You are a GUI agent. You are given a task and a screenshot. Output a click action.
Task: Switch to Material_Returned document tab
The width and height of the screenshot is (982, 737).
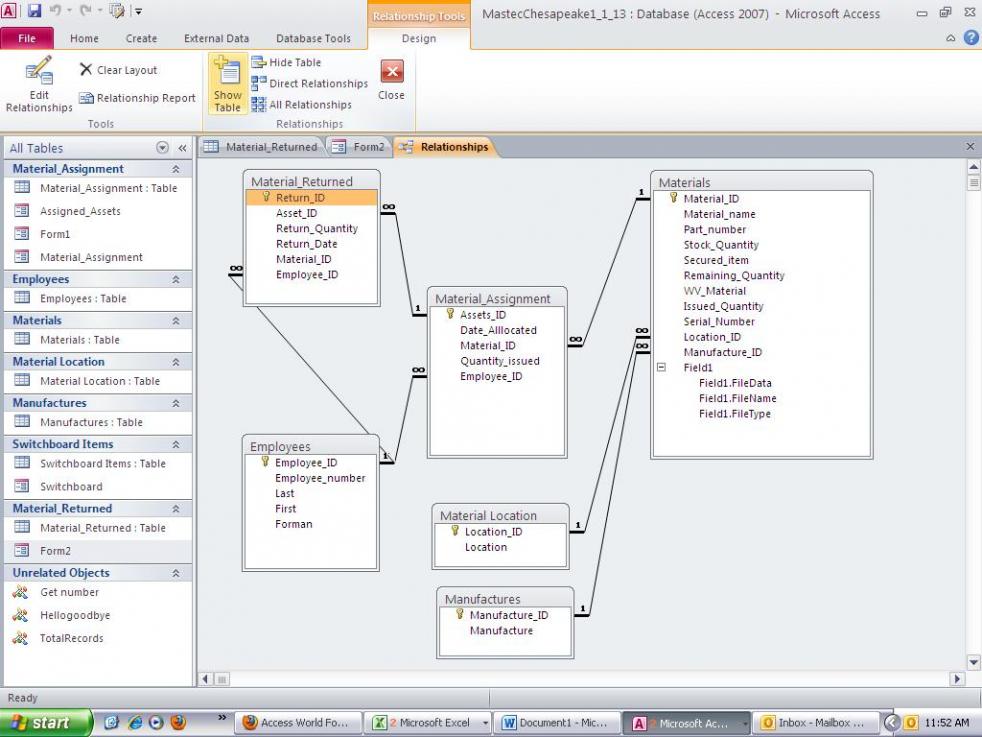[262, 147]
